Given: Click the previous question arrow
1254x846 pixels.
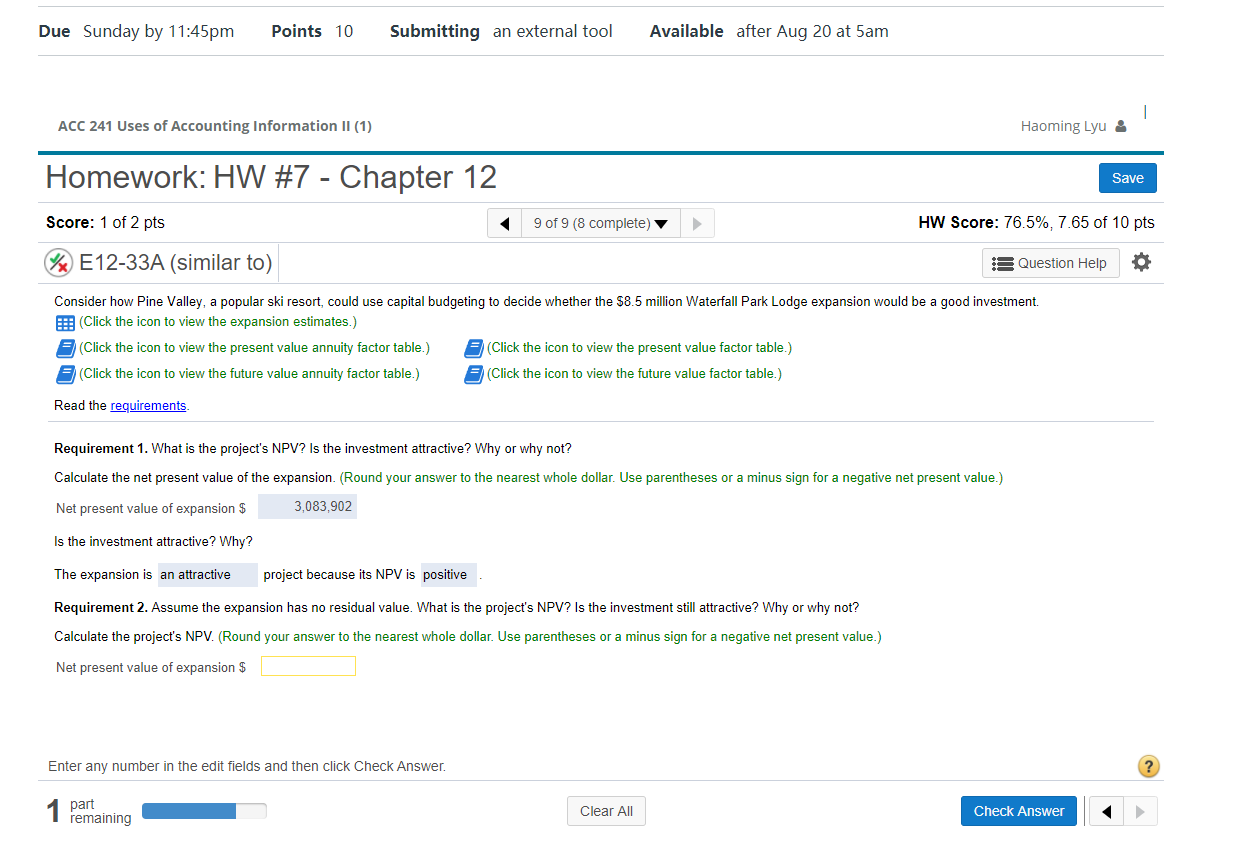Looking at the screenshot, I should point(504,222).
